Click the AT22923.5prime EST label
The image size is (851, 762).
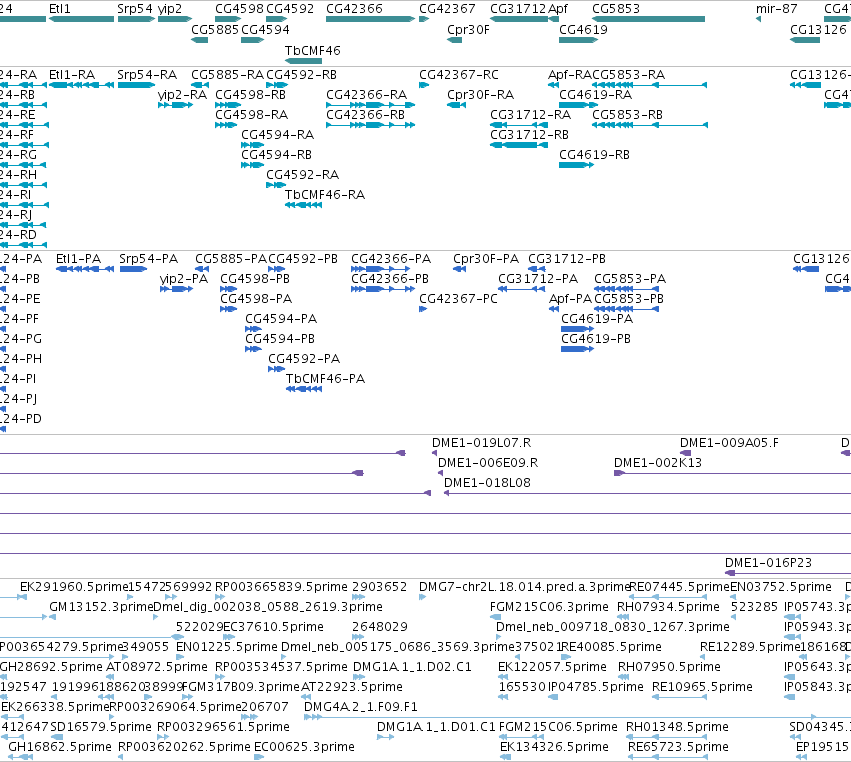[x=352, y=687]
